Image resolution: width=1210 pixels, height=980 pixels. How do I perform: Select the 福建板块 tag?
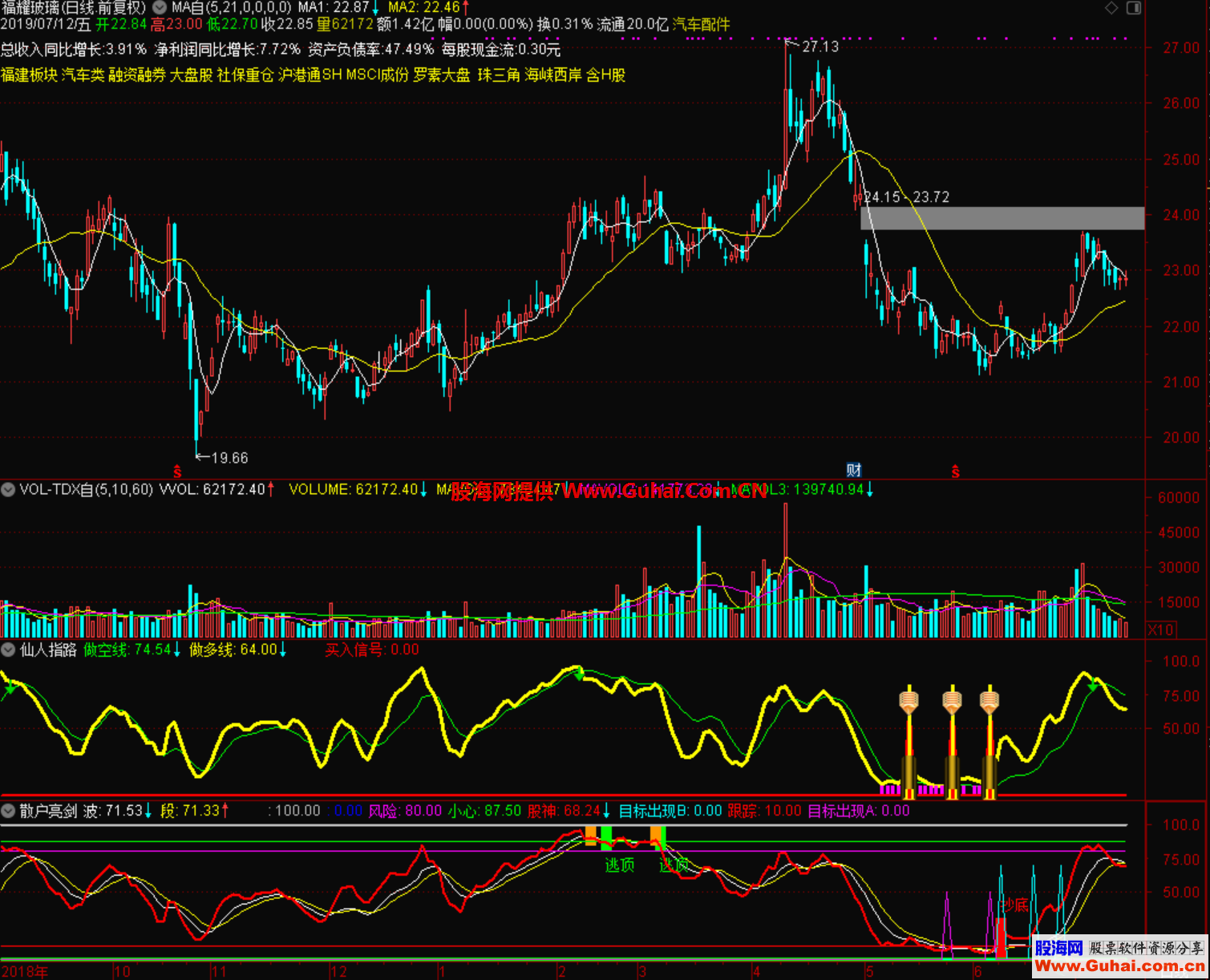tap(29, 75)
